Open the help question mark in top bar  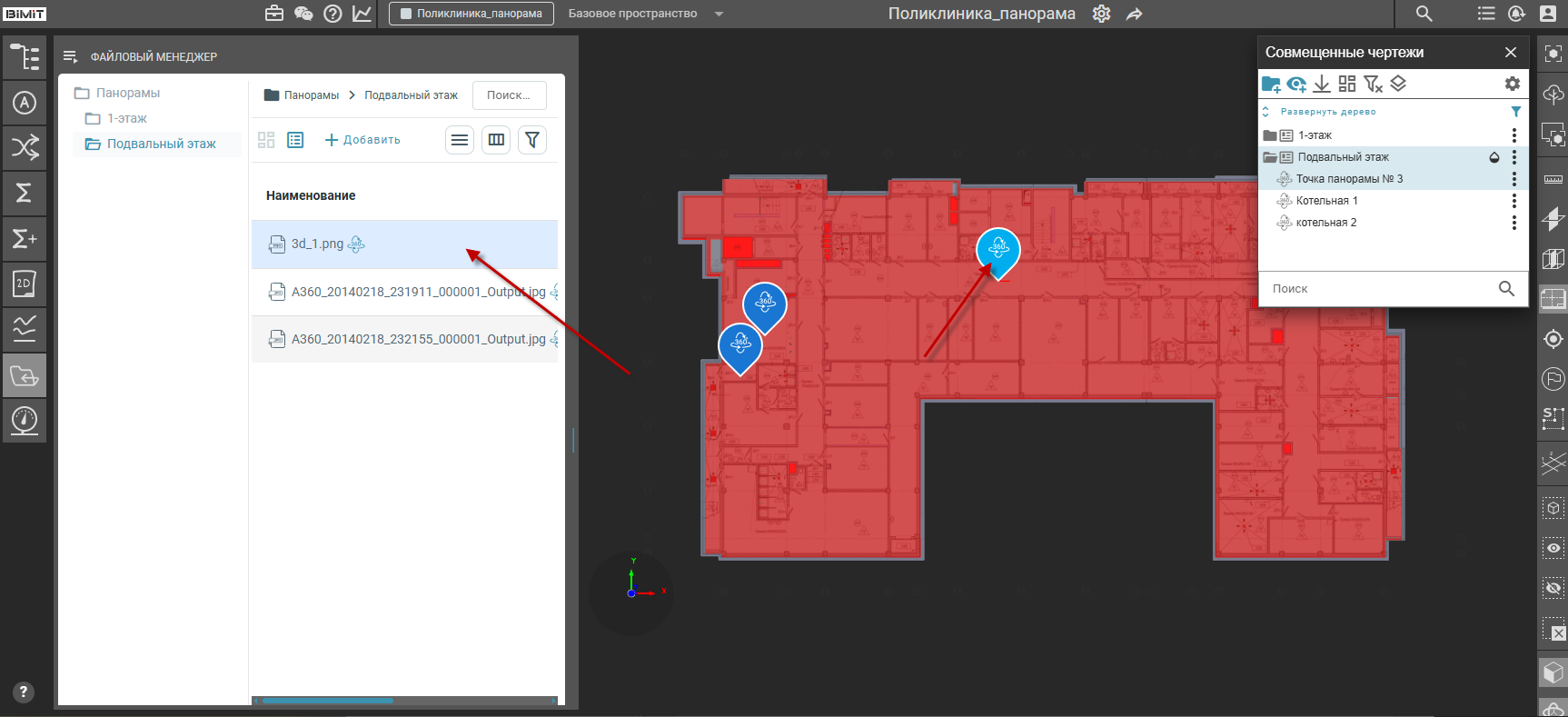(x=333, y=14)
